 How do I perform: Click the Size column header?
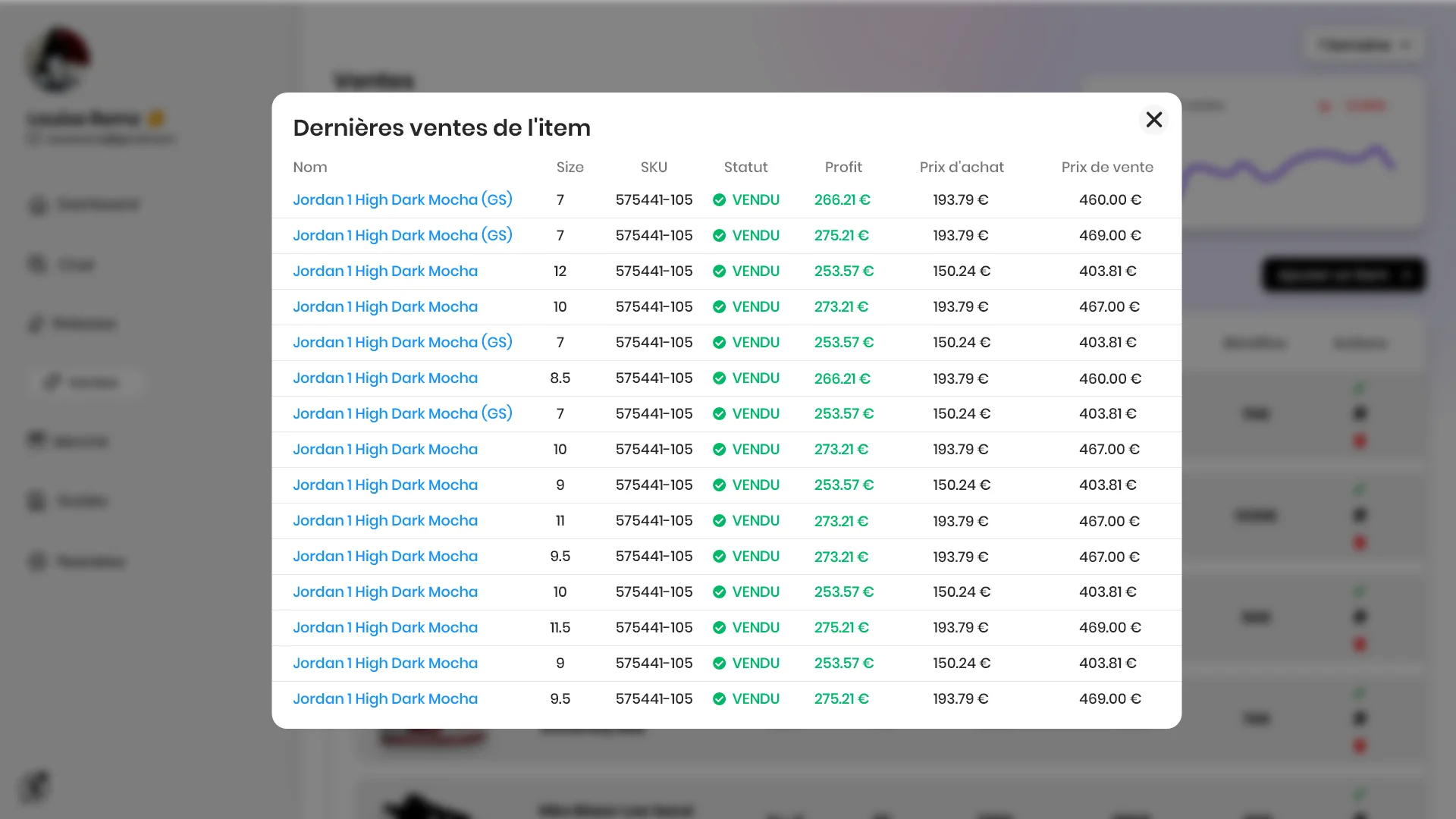tap(570, 168)
